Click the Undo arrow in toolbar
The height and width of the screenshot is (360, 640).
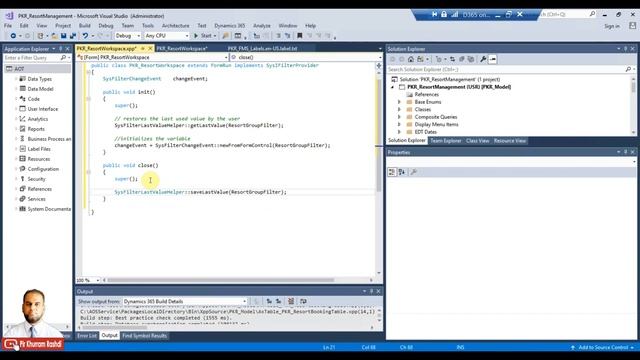(x=85, y=36)
